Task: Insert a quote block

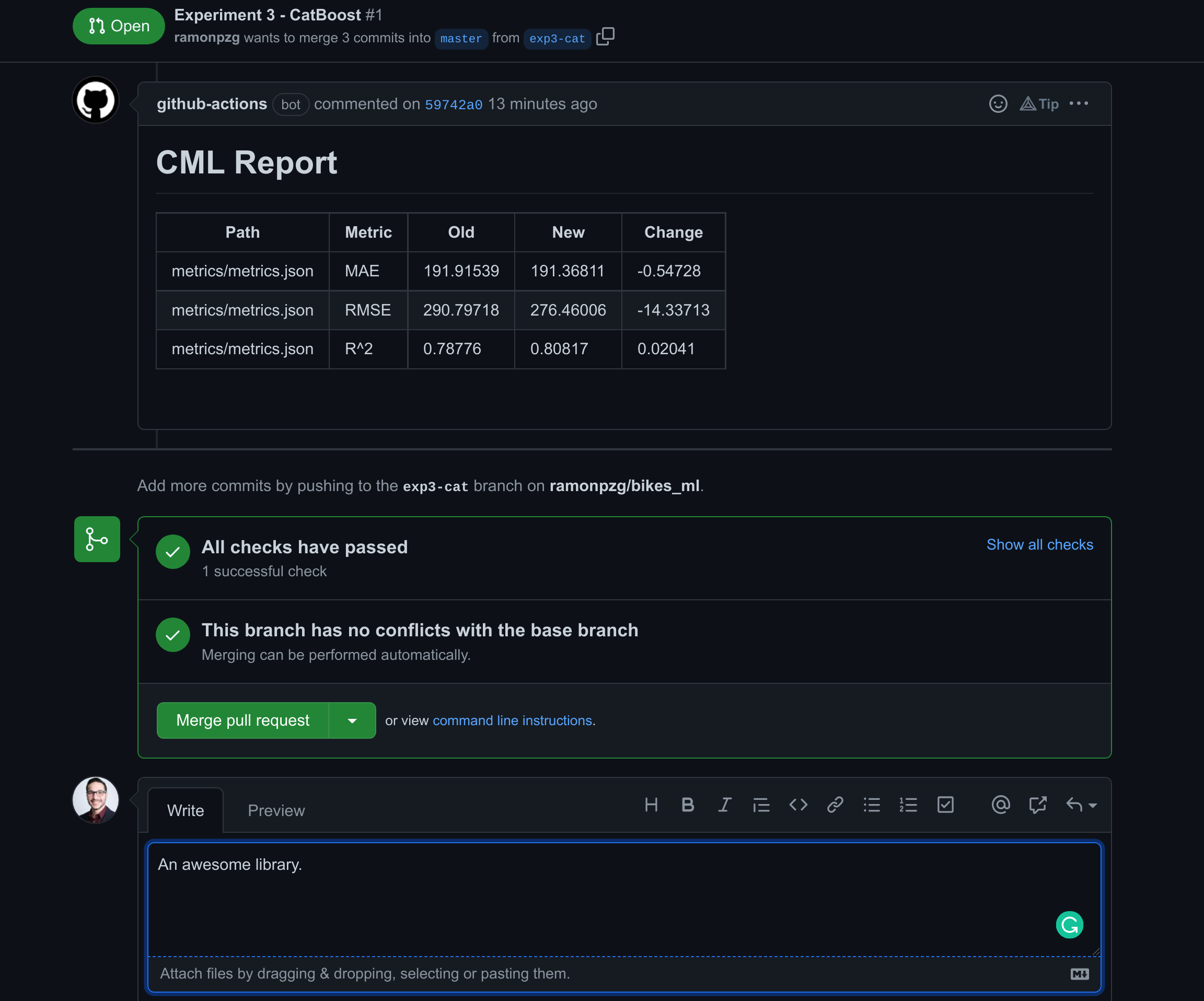Action: 761,805
